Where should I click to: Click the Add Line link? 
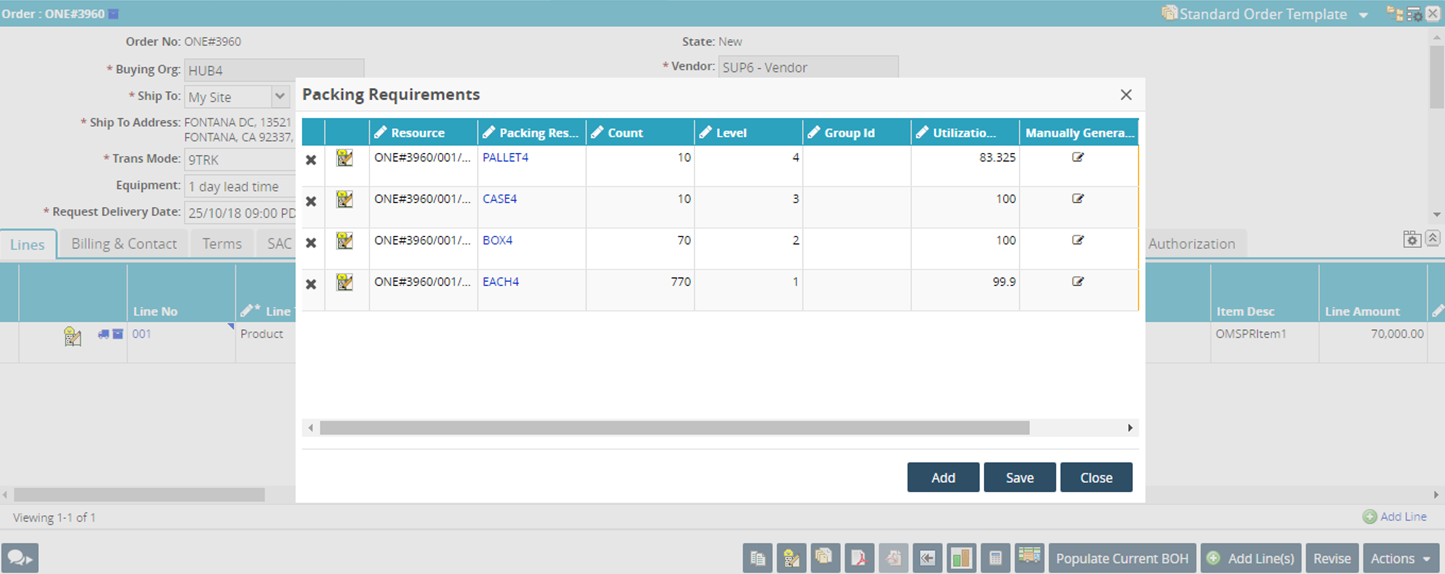(x=1395, y=517)
